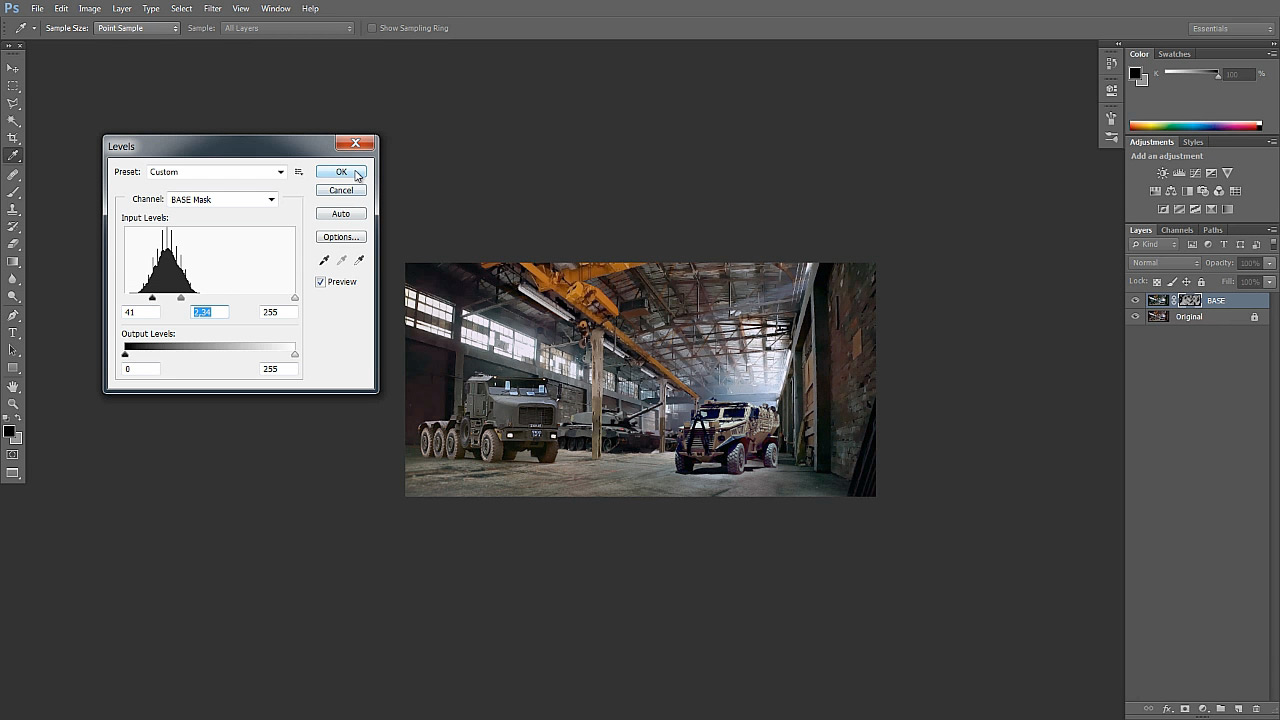Switch to the Channels tab
The image size is (1280, 720).
click(x=1176, y=230)
